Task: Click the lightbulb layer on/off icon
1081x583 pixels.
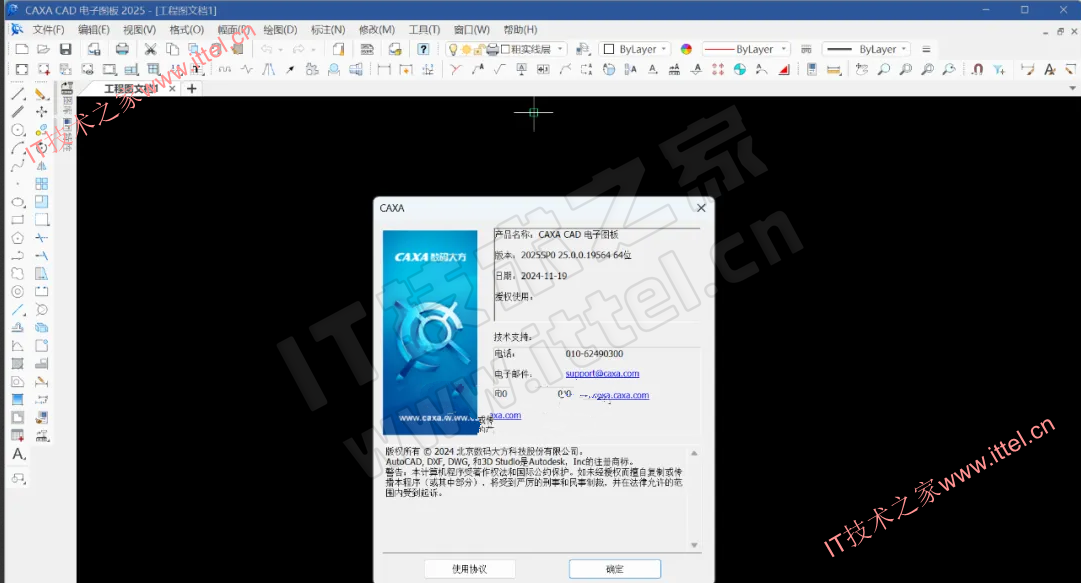Action: [453, 49]
